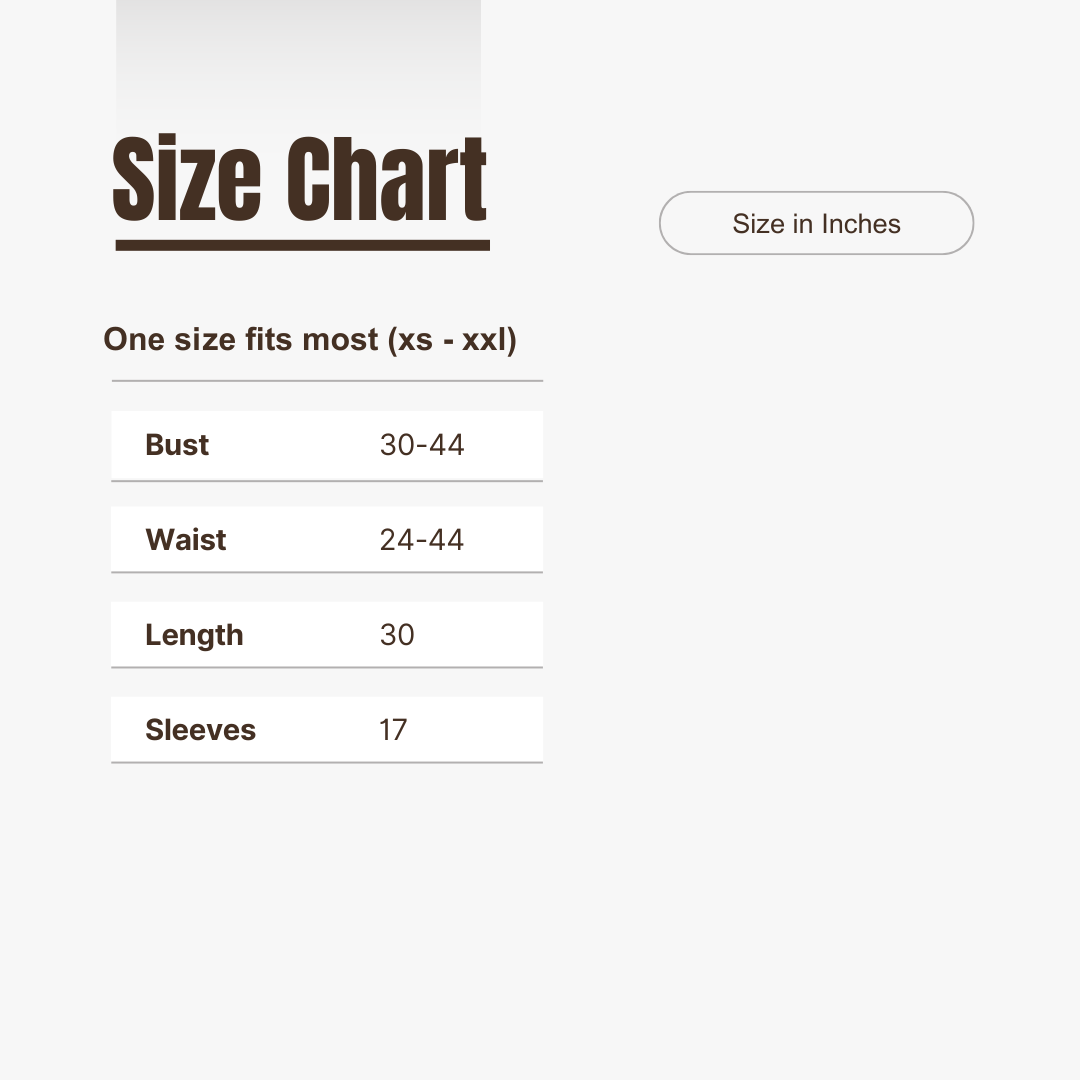The image size is (1080, 1080).
Task: Click the "Waist" row label
Action: pyautogui.click(x=186, y=540)
